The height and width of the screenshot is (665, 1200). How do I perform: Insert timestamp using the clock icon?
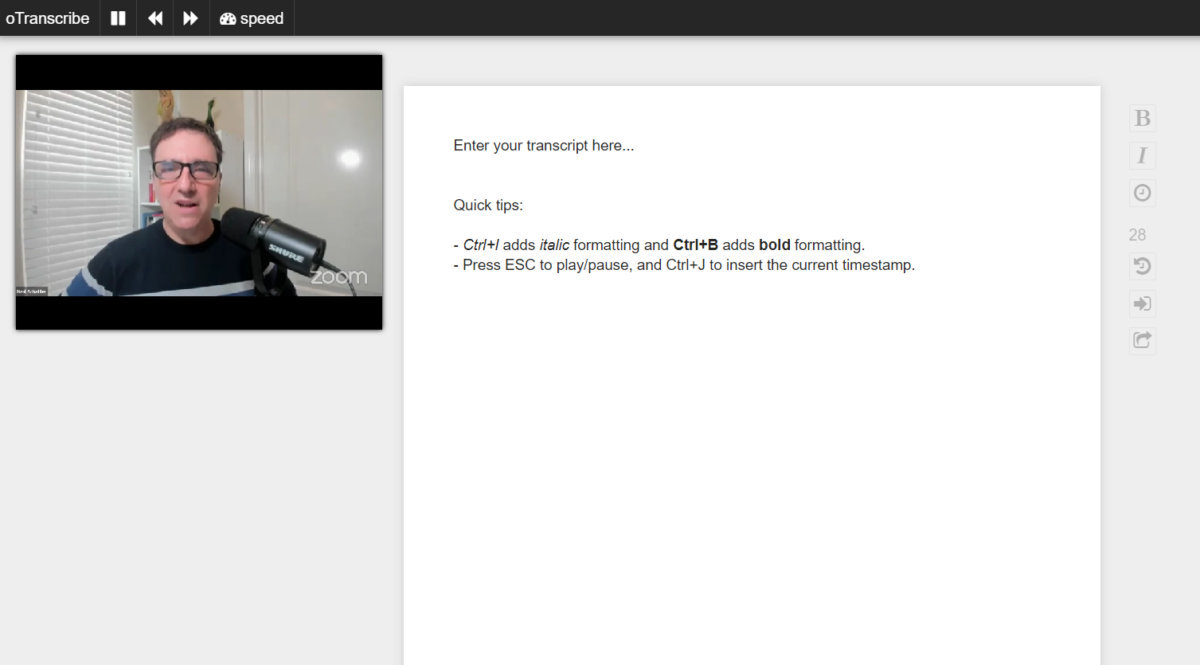(1142, 193)
